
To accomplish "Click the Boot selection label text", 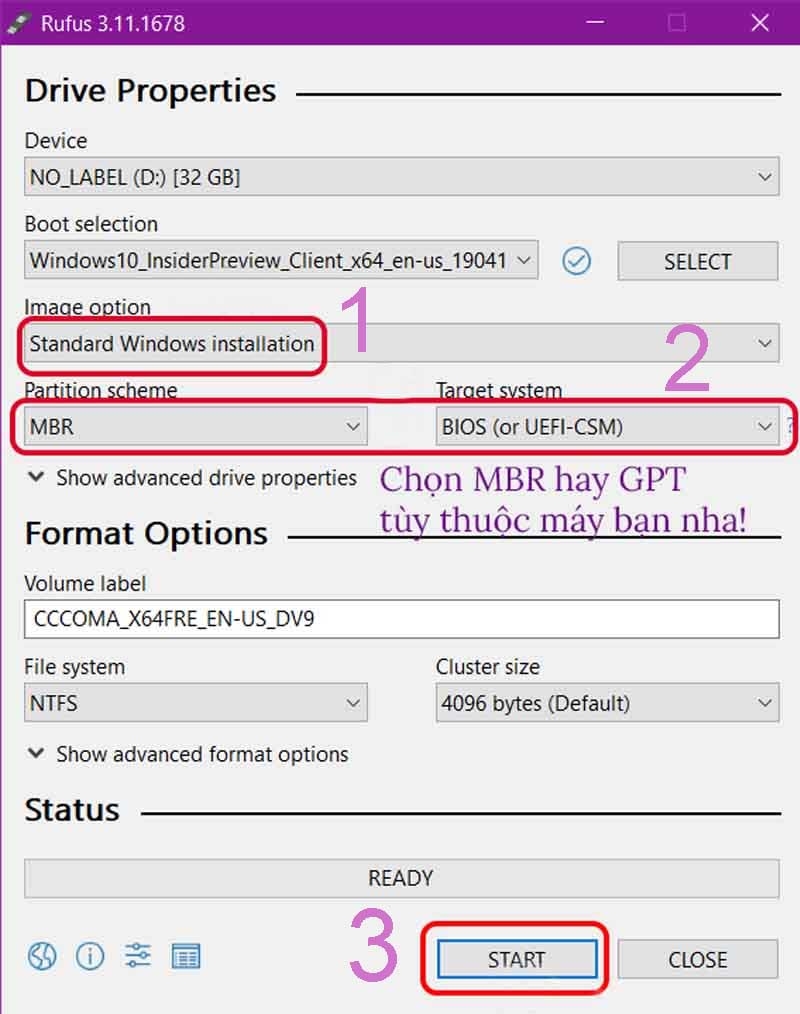I will point(91,224).
